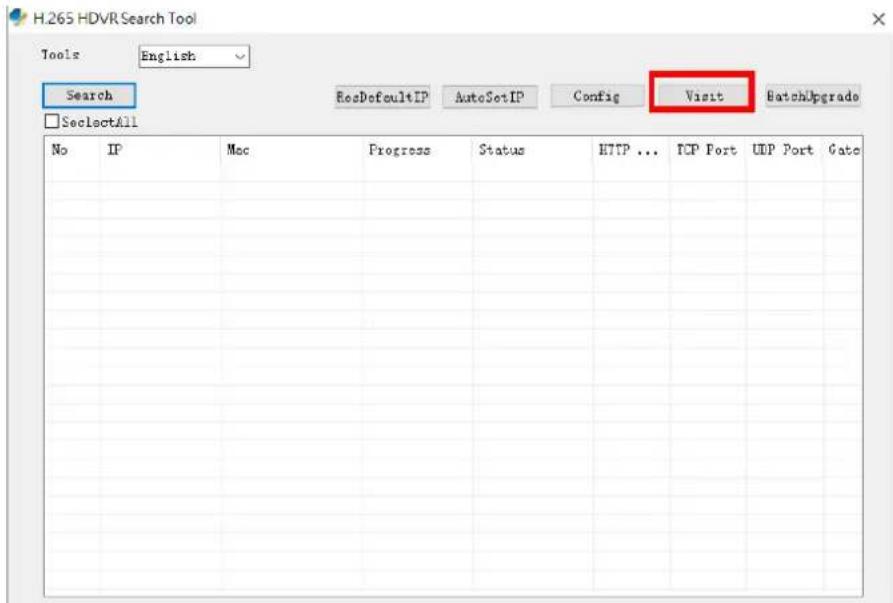Click the TCP Port column header

(708, 150)
